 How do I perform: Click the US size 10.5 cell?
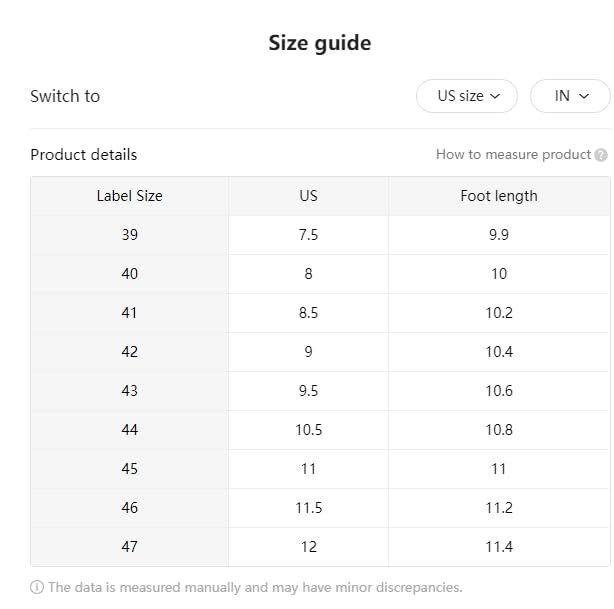click(308, 430)
